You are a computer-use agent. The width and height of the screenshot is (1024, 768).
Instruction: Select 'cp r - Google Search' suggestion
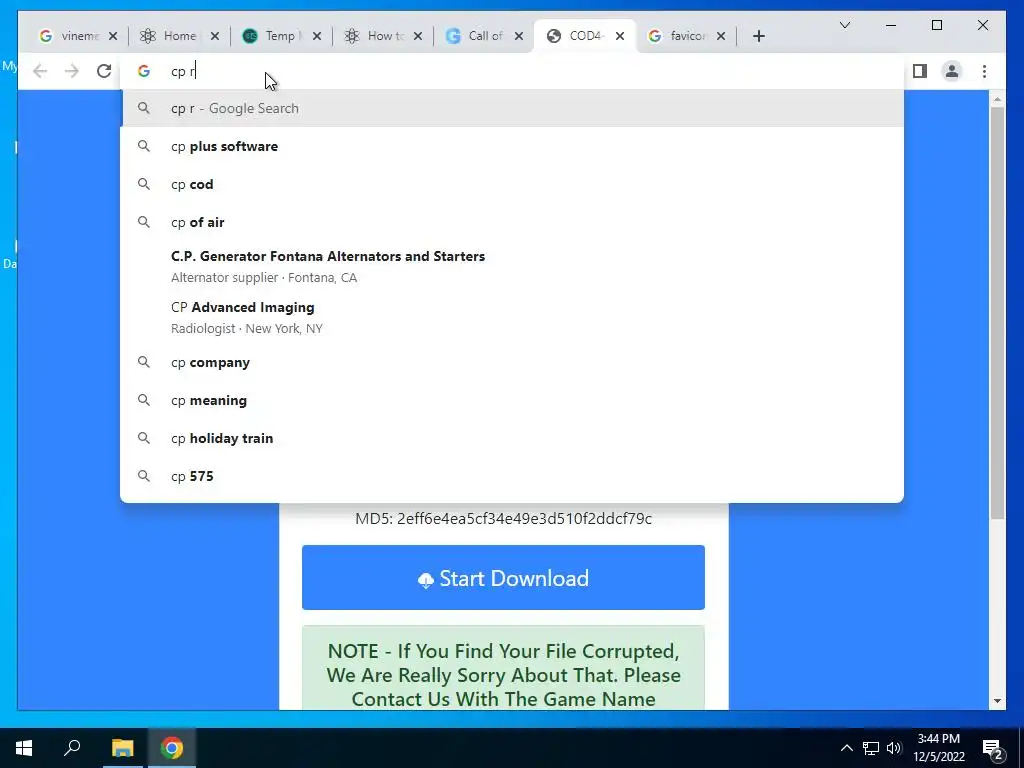point(513,108)
